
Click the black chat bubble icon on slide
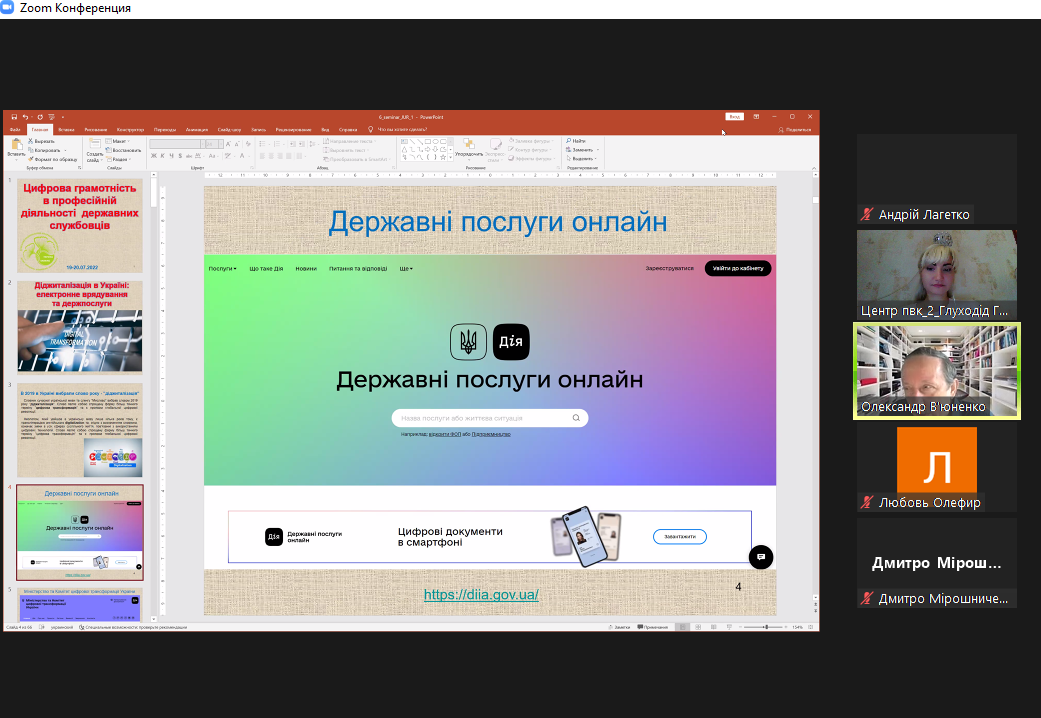(761, 557)
